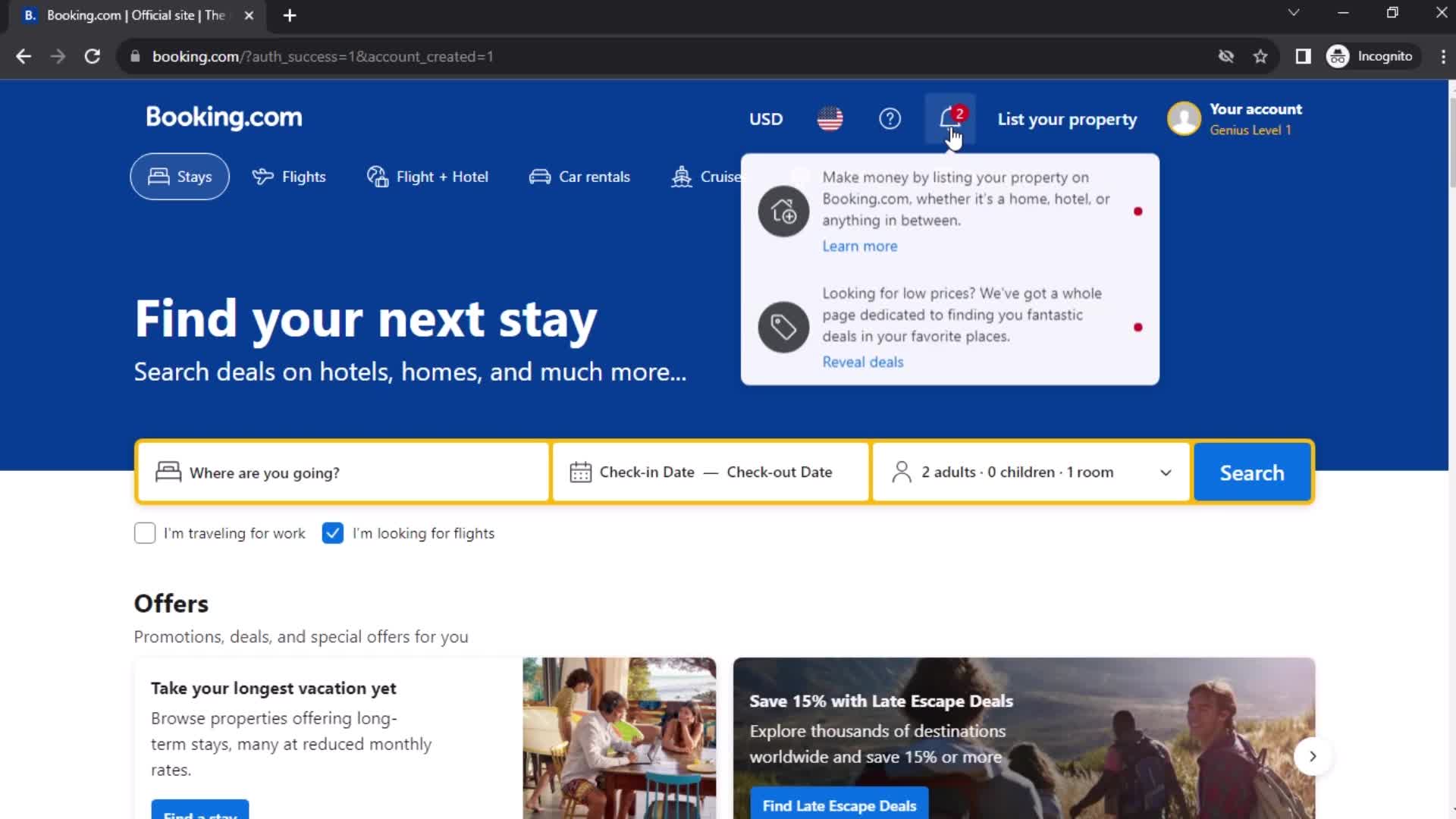Change language via US flag icon
Viewport: 1456px width, 819px height.
click(830, 119)
